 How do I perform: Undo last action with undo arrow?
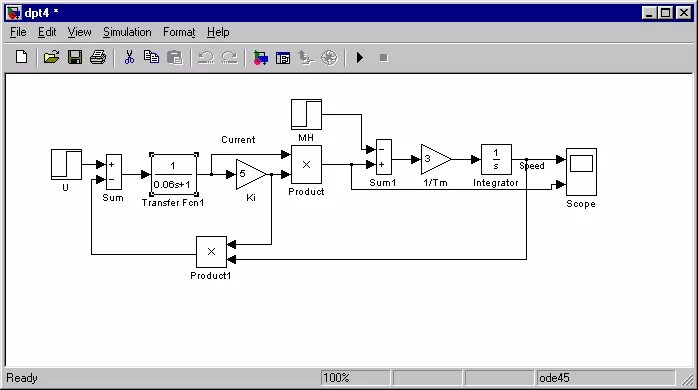click(206, 57)
